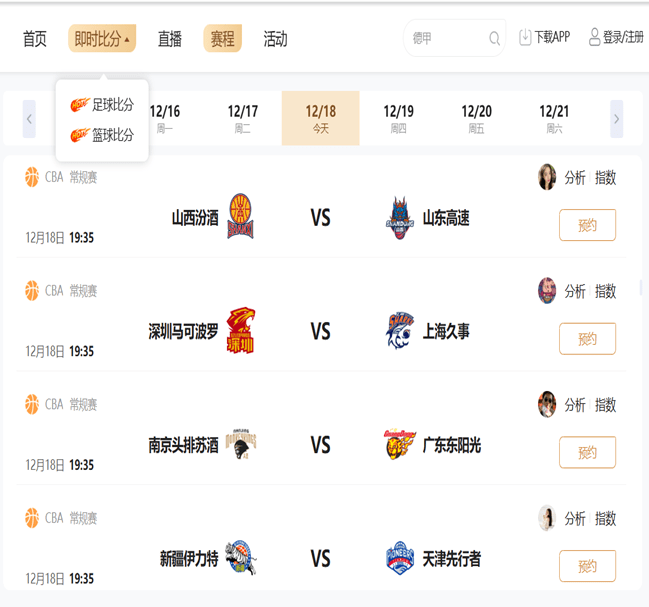Screen dimensions: 649x607
Task: Click the 山西汾酒 team logo
Action: point(241,216)
